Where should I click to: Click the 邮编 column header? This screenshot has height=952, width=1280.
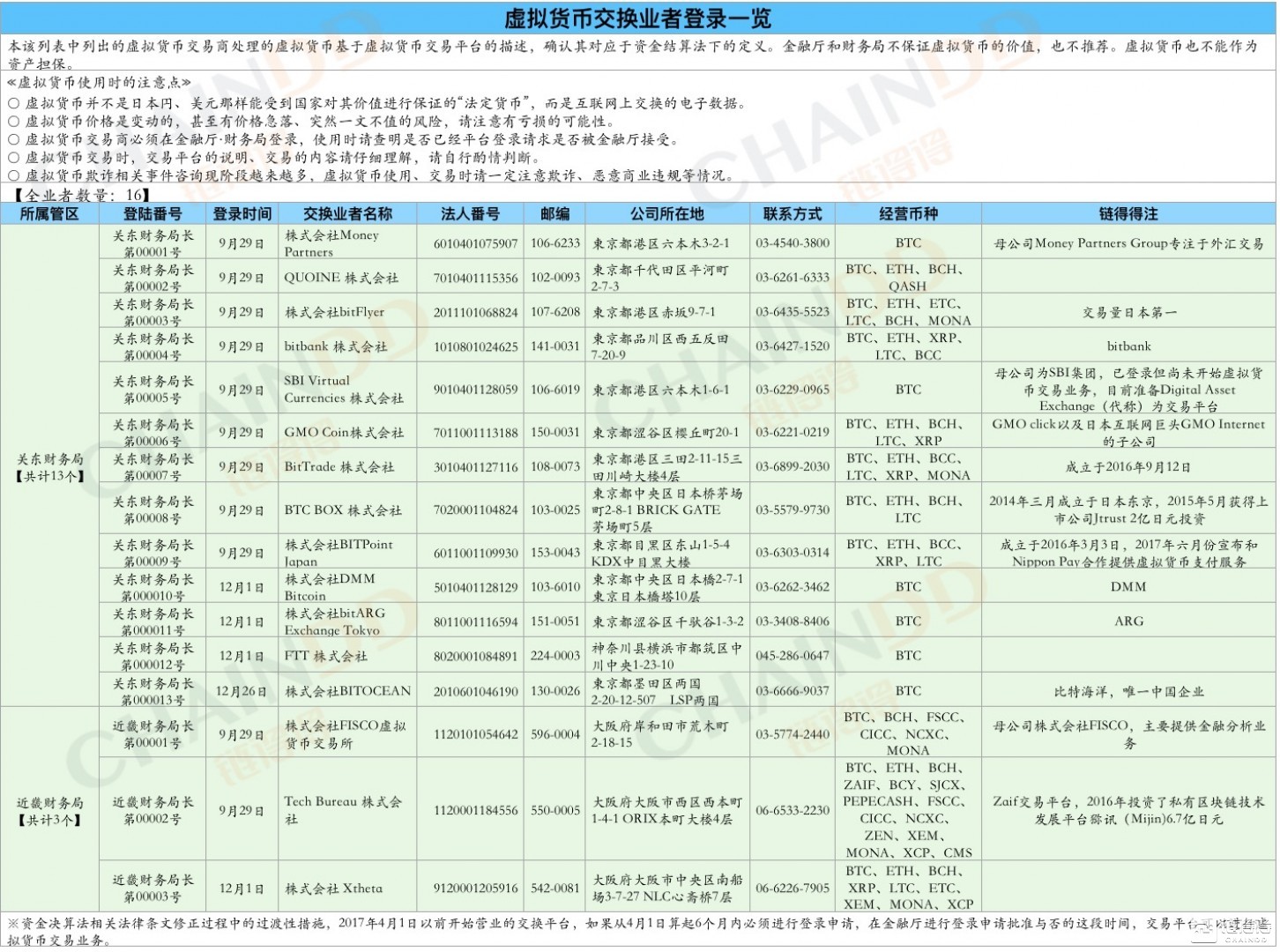point(555,214)
